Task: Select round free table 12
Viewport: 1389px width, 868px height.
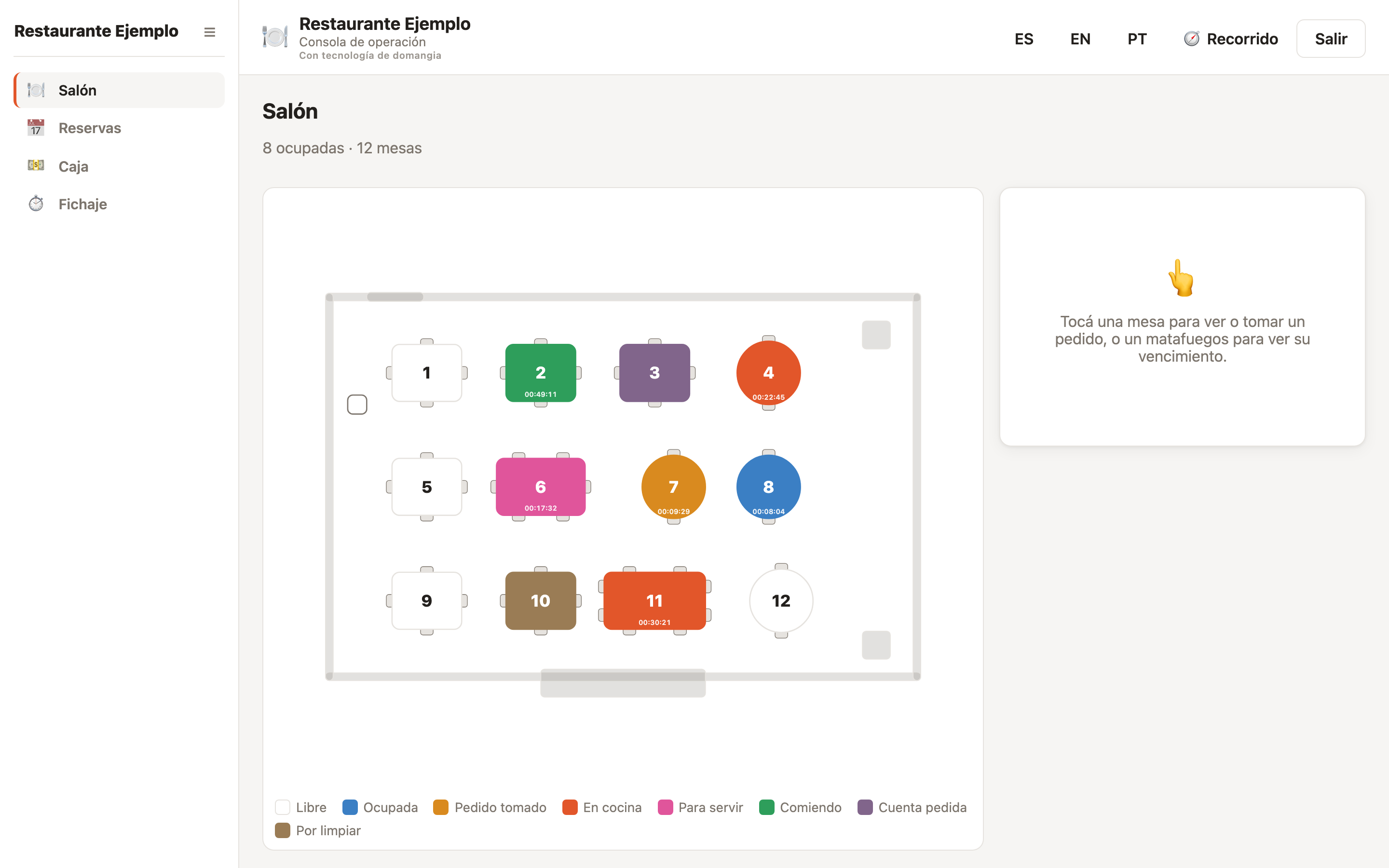Action: click(x=781, y=600)
